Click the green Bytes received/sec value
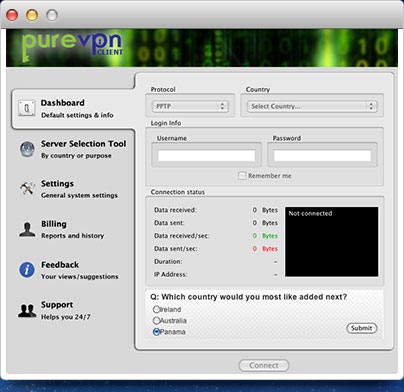This screenshot has height=392, width=404. tap(265, 236)
